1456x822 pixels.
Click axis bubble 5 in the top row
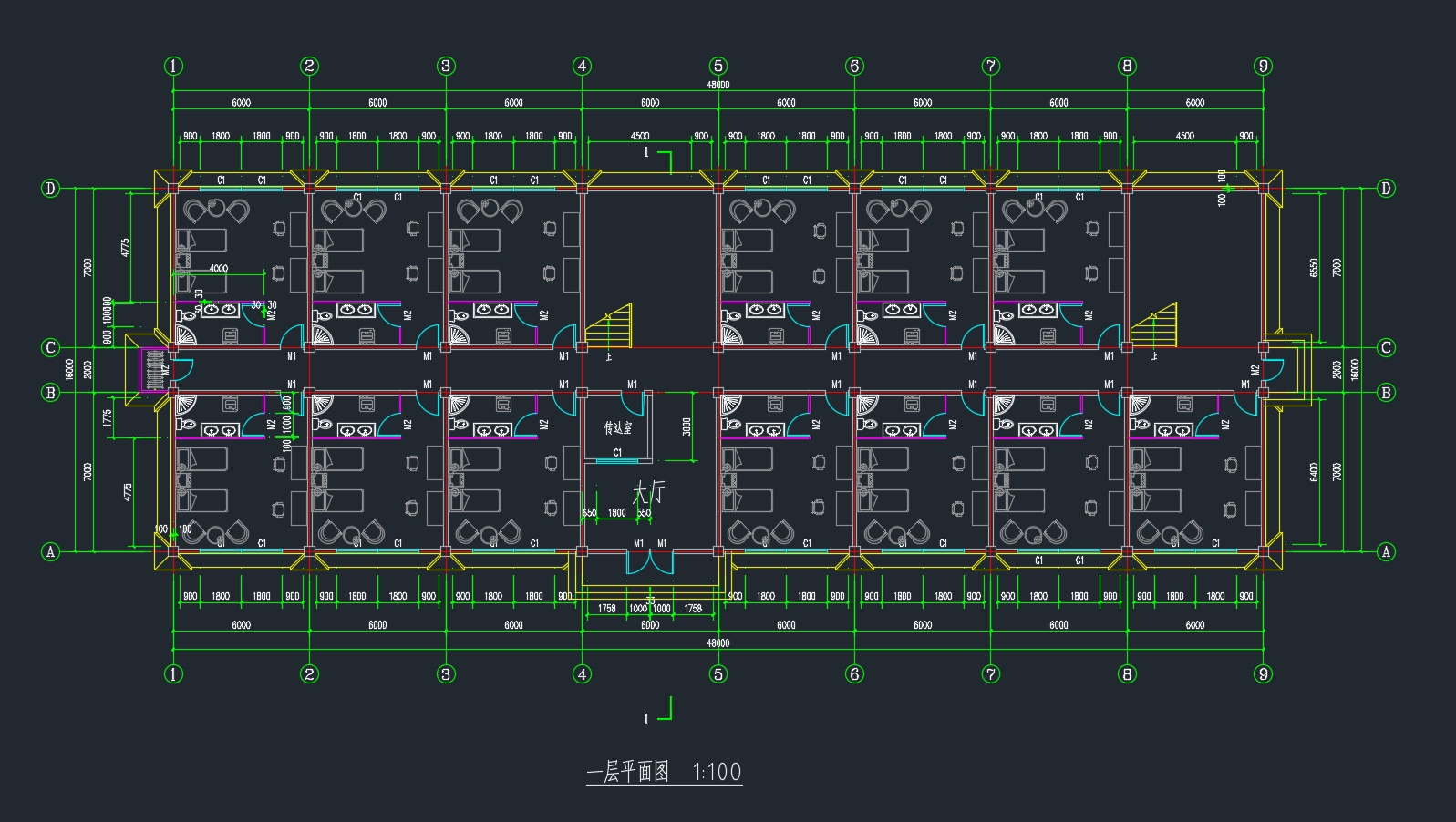point(718,66)
